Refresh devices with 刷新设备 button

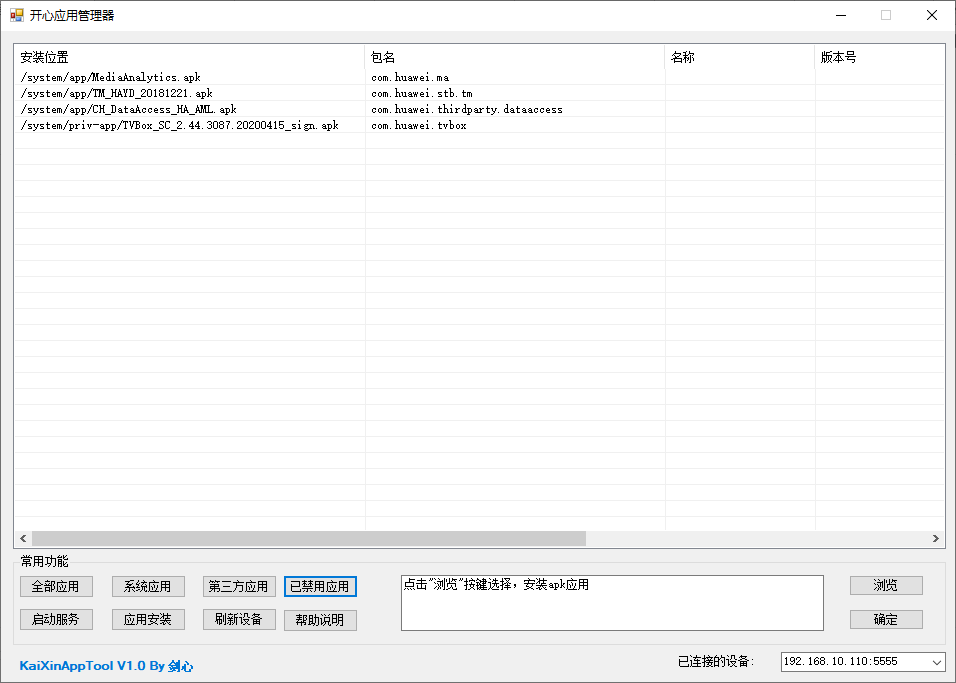click(239, 619)
